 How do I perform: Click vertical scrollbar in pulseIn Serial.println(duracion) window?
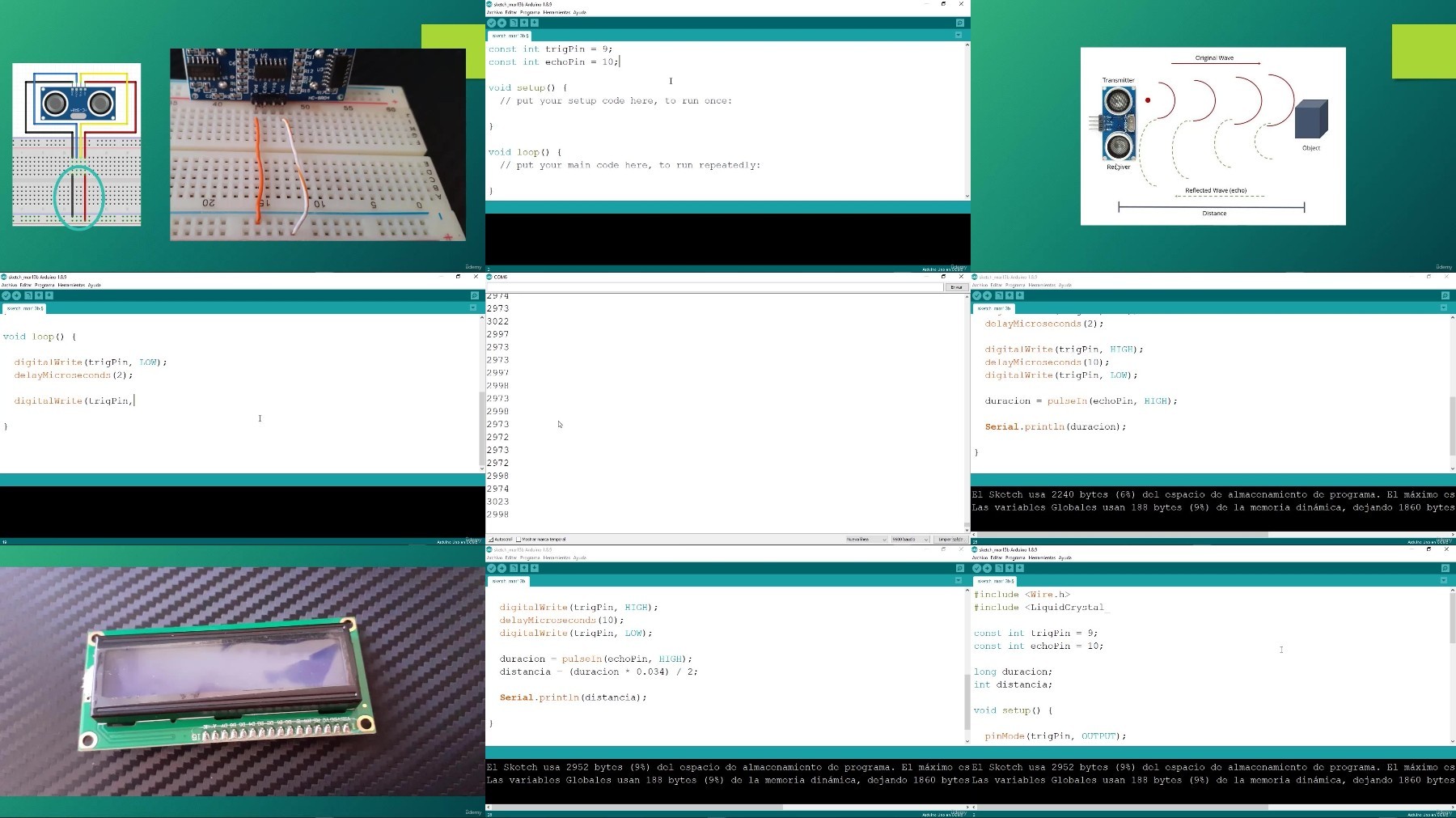point(1452,392)
